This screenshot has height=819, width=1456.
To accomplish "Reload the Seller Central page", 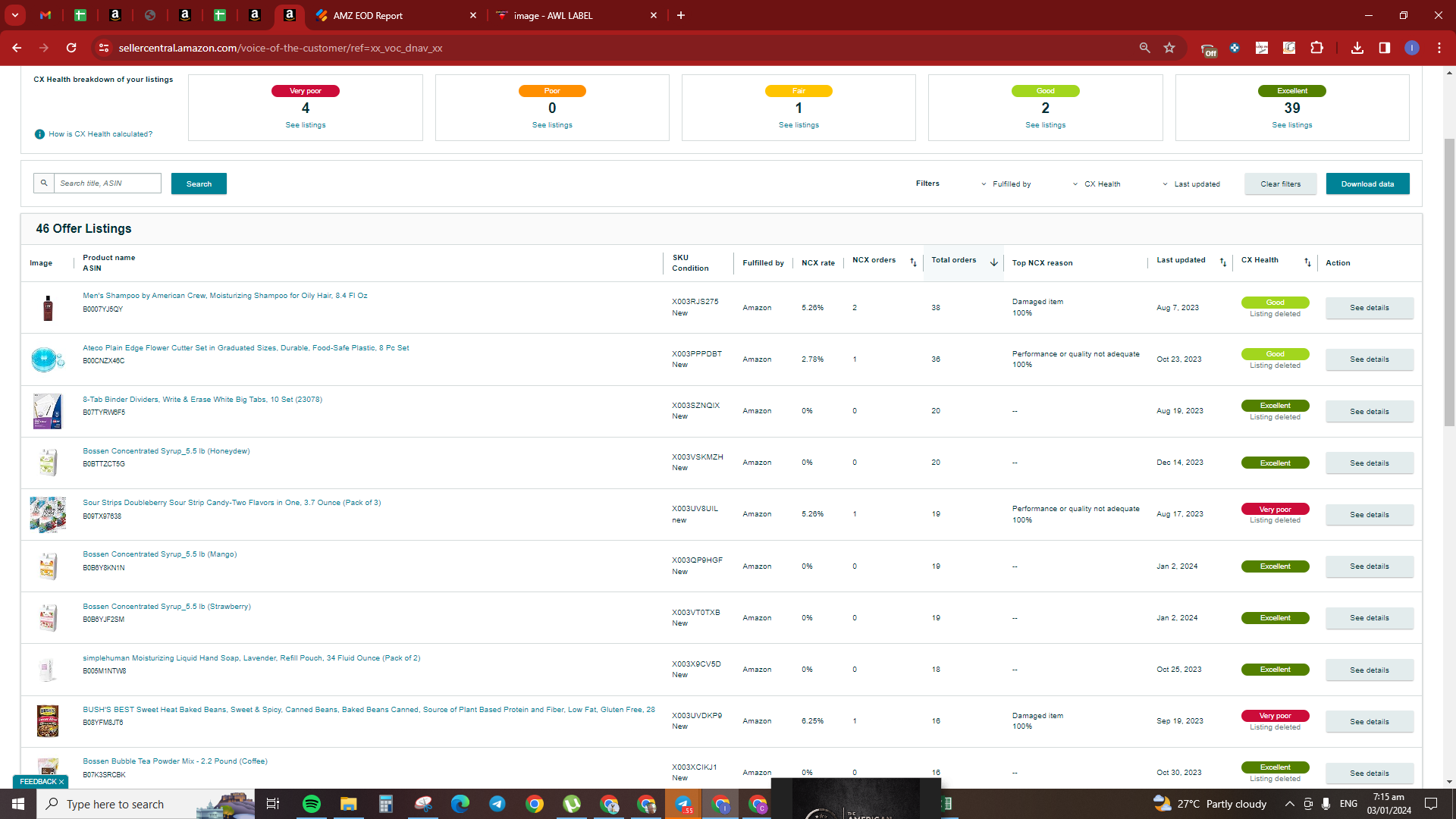I will [x=71, y=48].
